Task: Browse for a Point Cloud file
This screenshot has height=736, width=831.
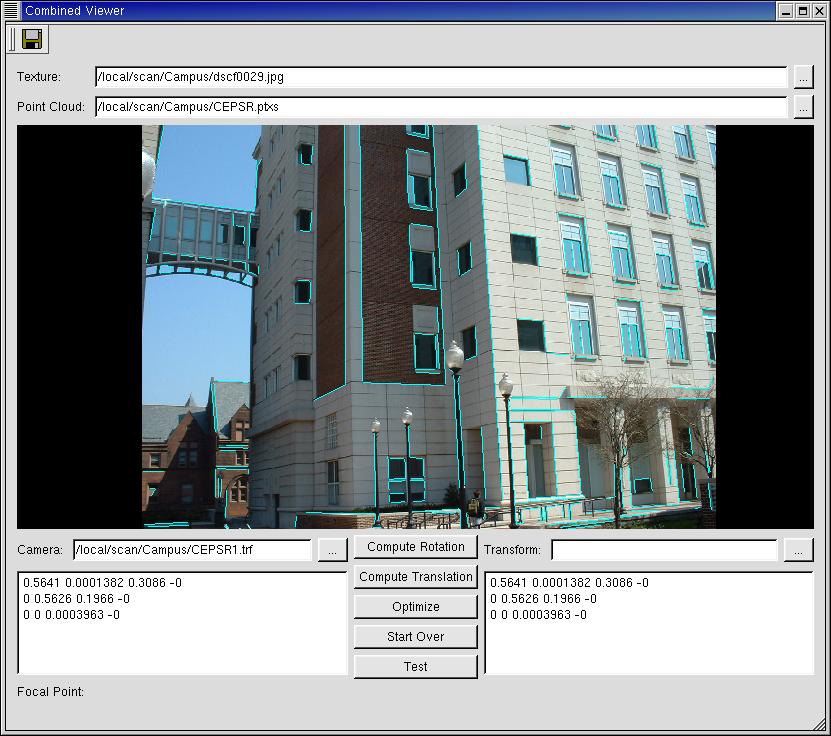Action: click(803, 107)
